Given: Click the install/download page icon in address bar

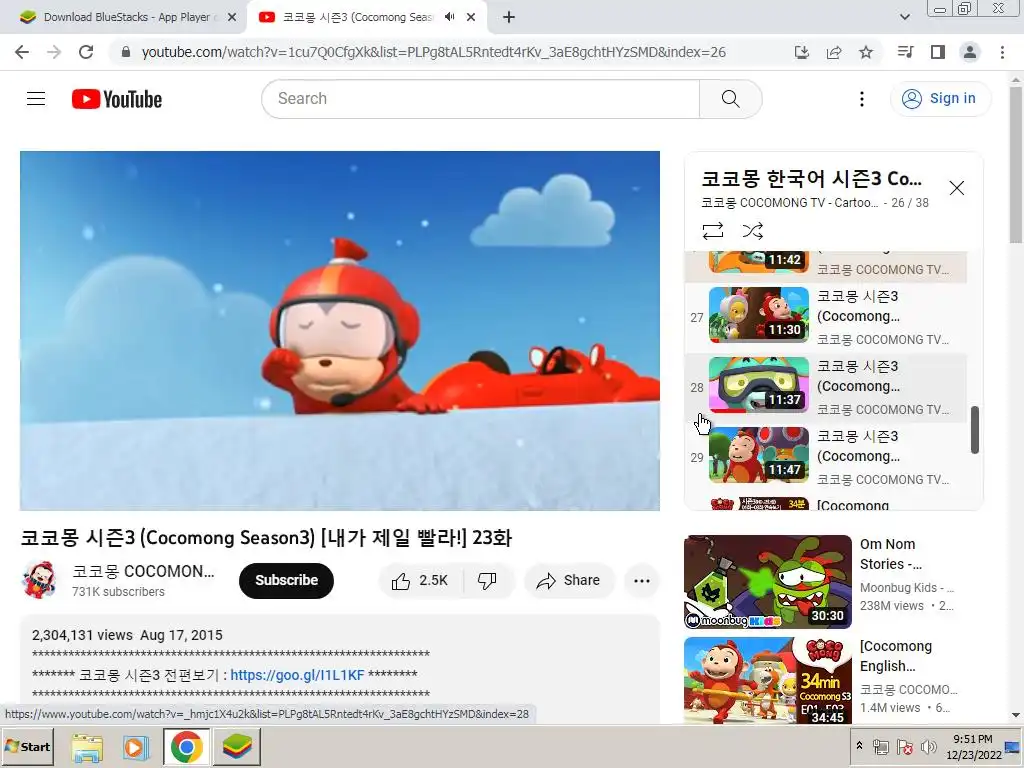Looking at the screenshot, I should click(801, 52).
